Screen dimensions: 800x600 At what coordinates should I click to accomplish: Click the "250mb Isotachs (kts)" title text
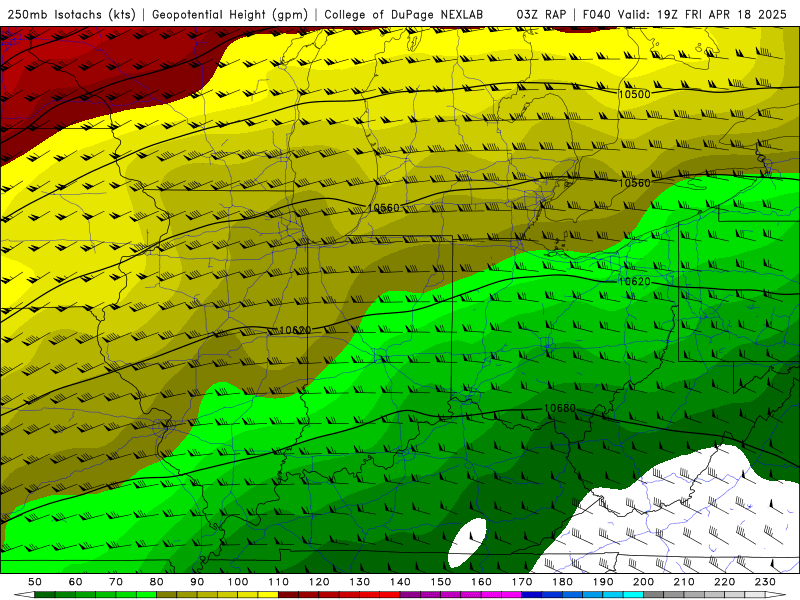click(x=71, y=15)
